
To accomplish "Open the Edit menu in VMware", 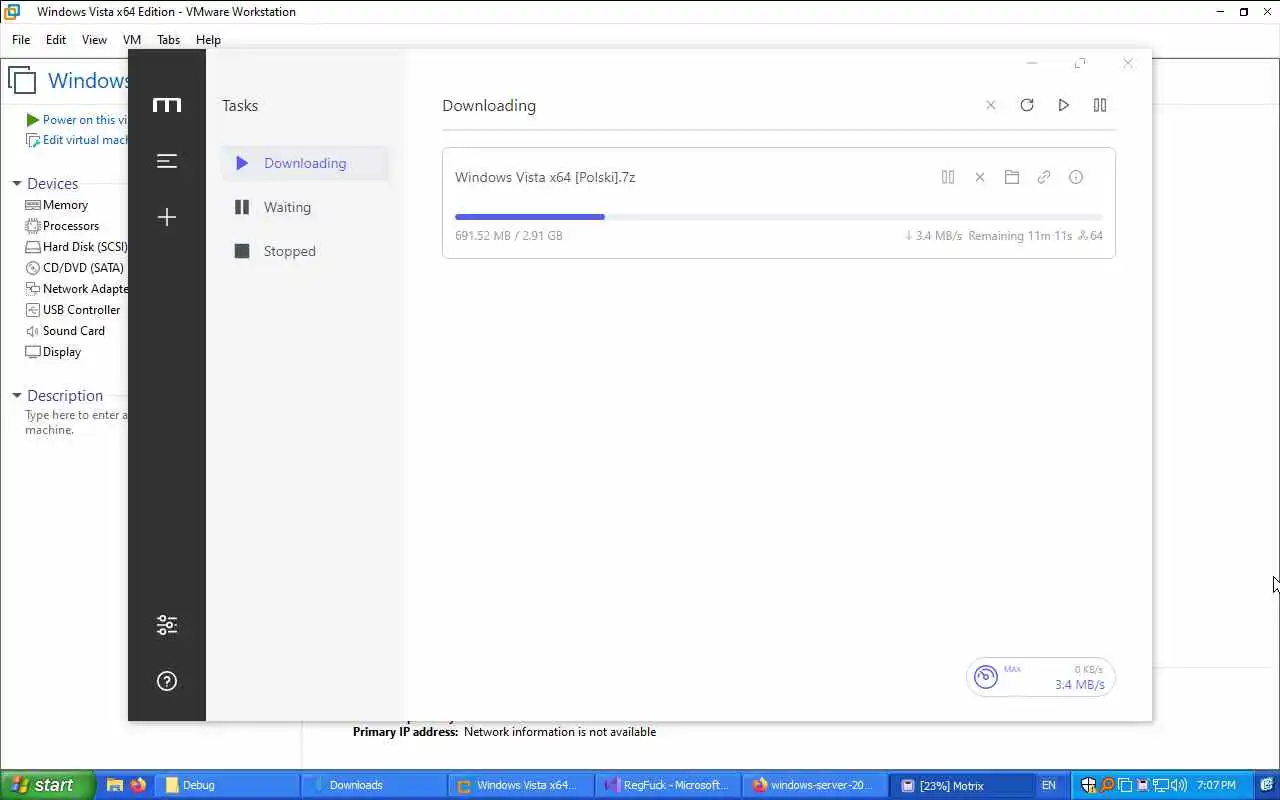I will (56, 40).
